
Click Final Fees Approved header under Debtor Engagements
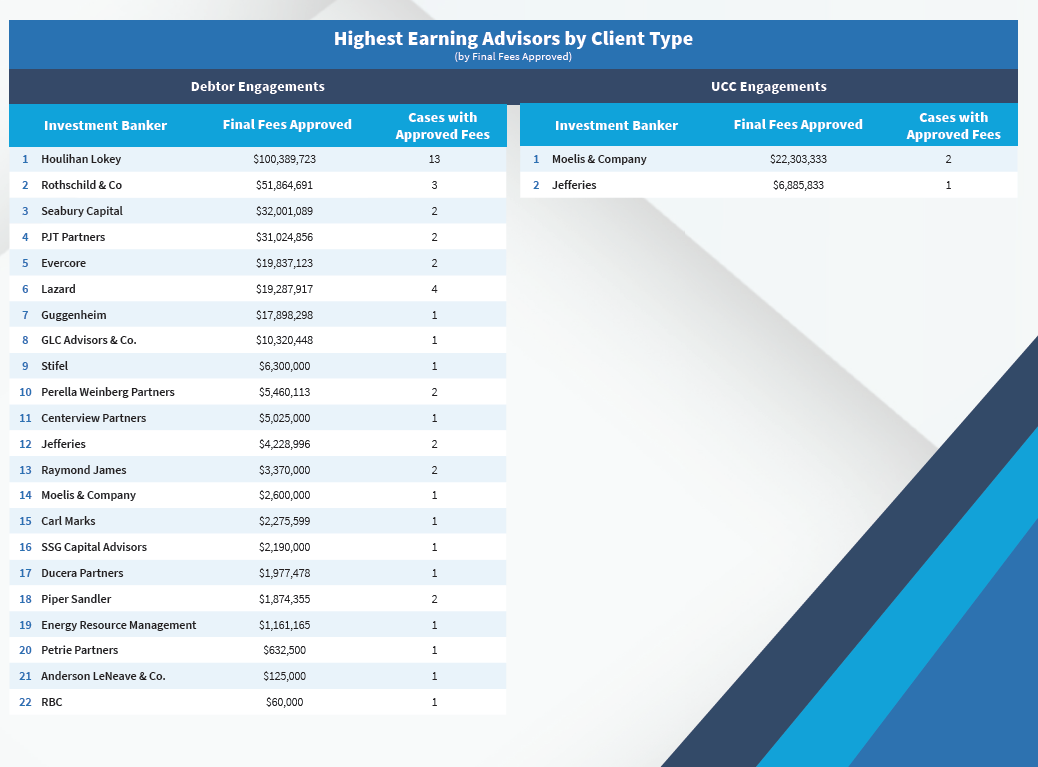point(287,125)
